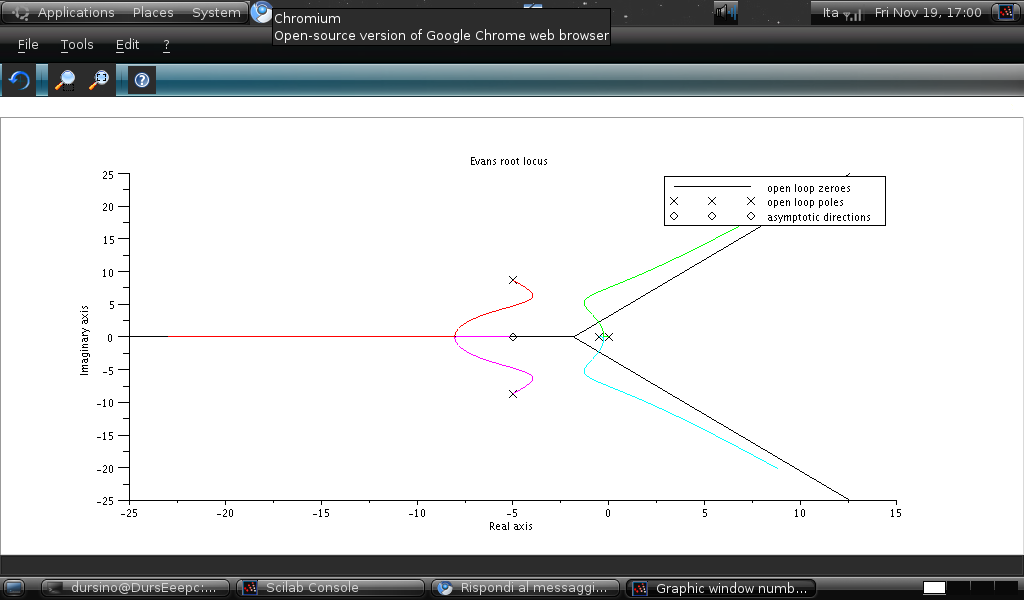This screenshot has height=600, width=1024.
Task: Click the rotate plot toolbar icon
Action: (x=19, y=80)
